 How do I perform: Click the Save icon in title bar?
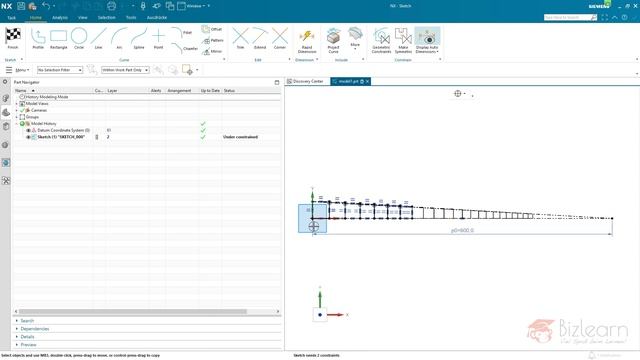pos(21,6)
